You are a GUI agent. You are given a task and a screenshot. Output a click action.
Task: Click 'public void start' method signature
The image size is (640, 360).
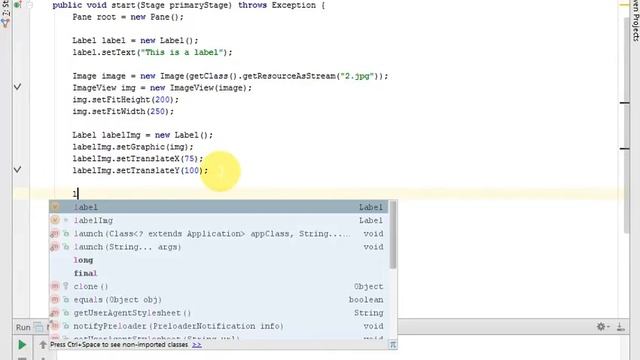(x=189, y=5)
